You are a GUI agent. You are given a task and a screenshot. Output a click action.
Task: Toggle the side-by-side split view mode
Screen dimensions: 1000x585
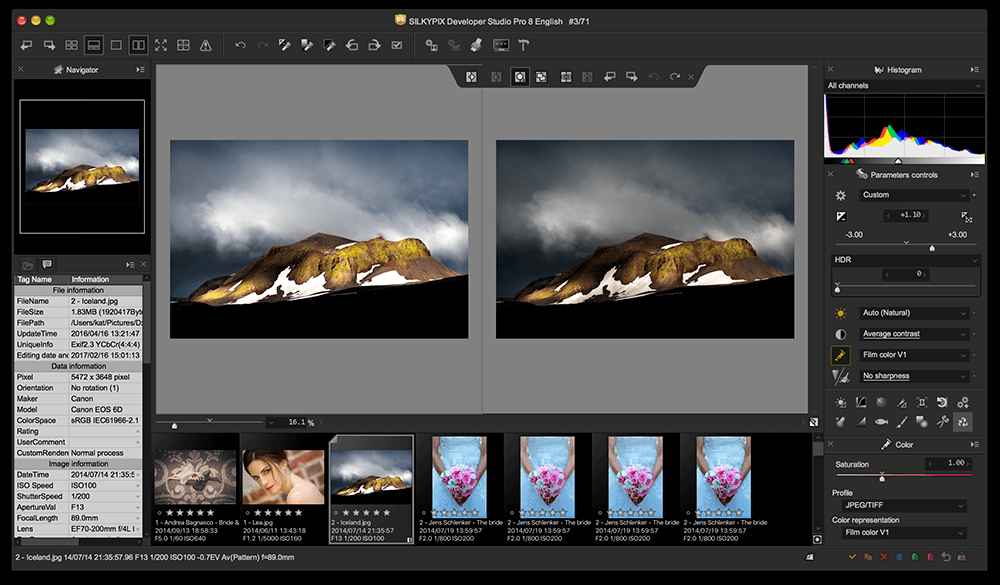pyautogui.click(x=138, y=45)
